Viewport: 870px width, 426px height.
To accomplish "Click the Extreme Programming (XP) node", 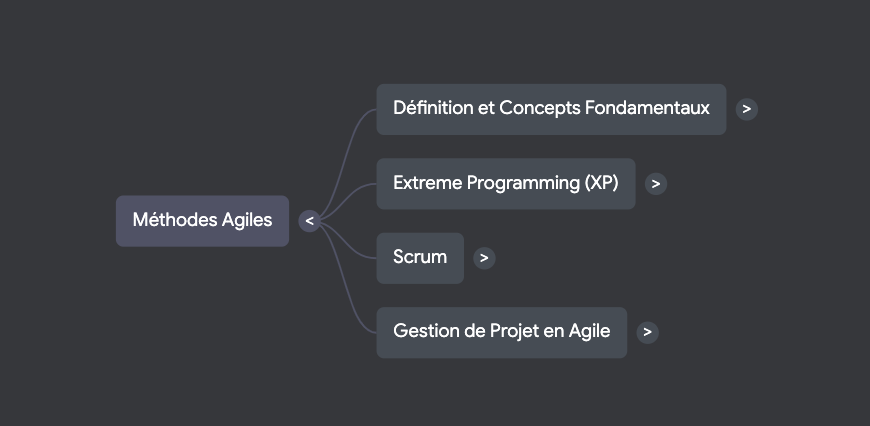I will [x=505, y=184].
